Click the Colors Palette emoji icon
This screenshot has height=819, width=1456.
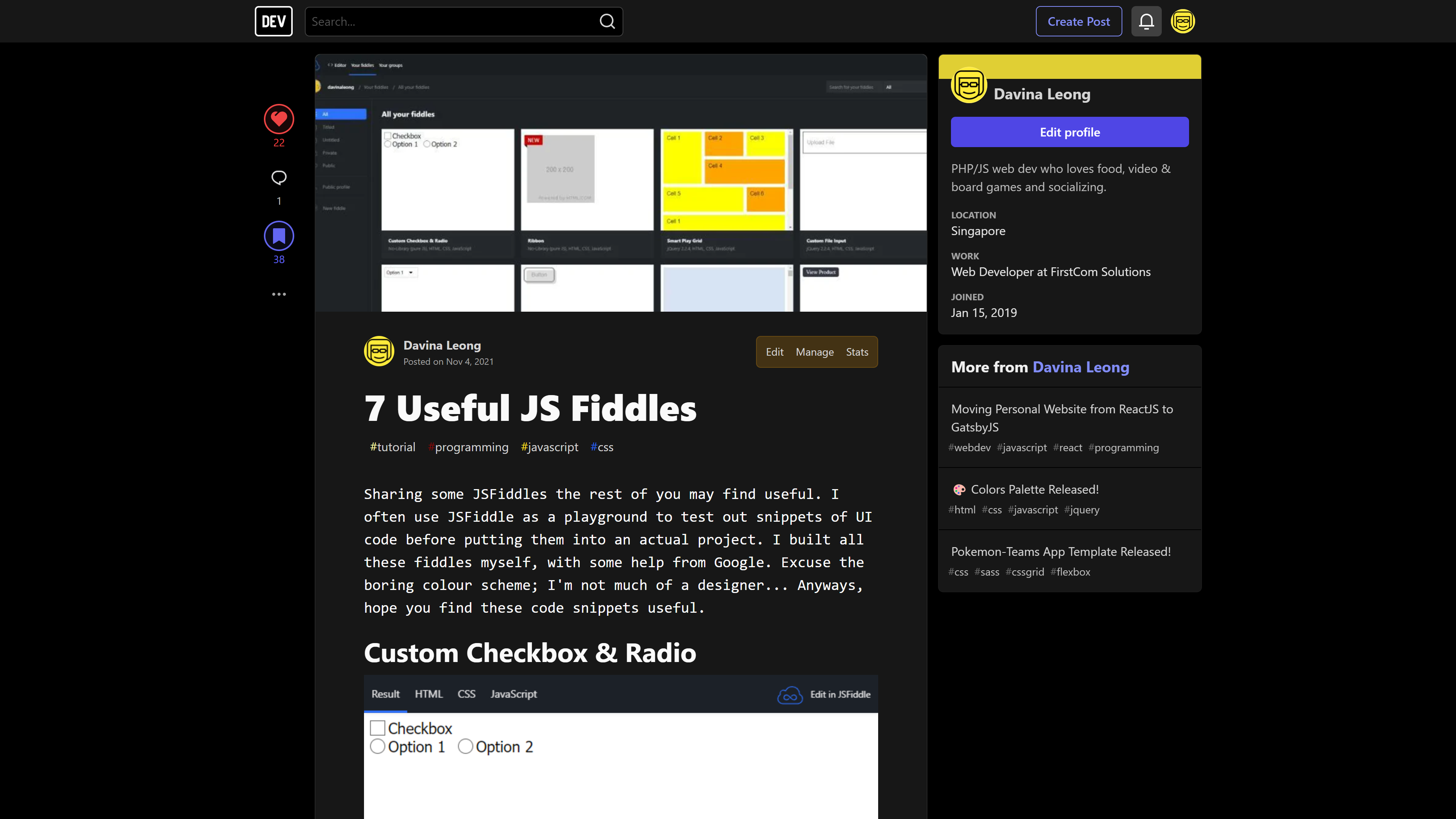tap(959, 490)
